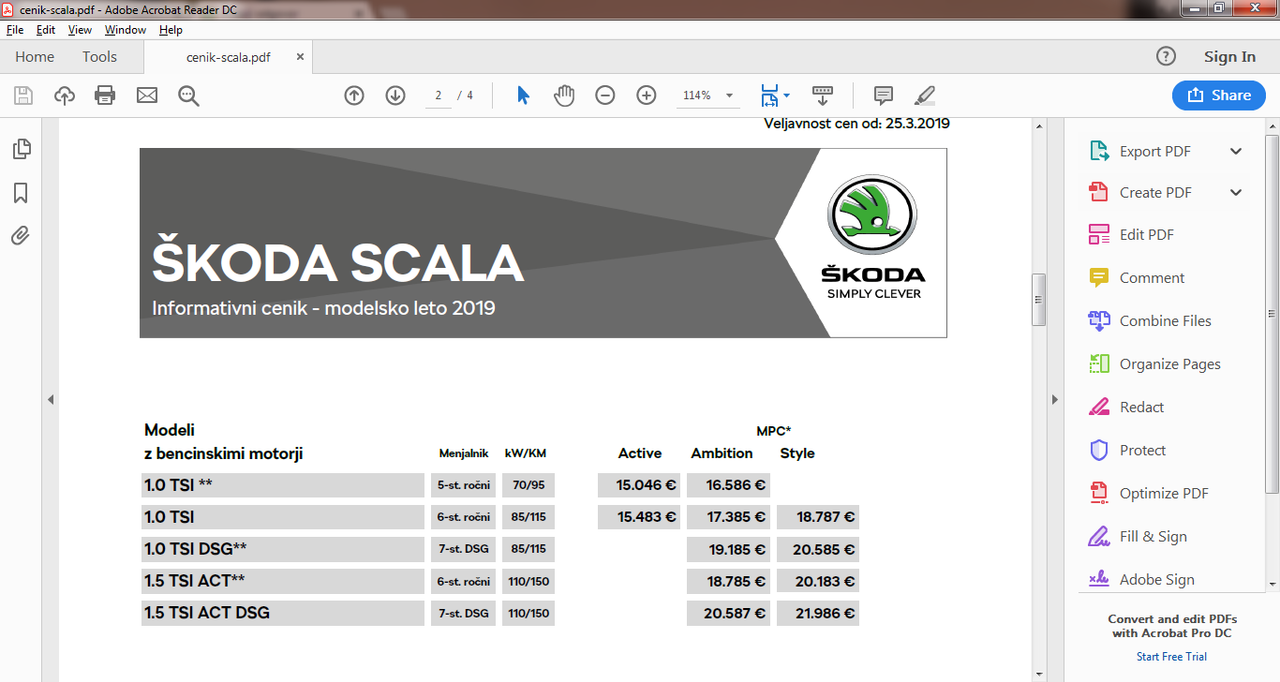Select the highlight text pen tool
1280x682 pixels.
click(925, 96)
